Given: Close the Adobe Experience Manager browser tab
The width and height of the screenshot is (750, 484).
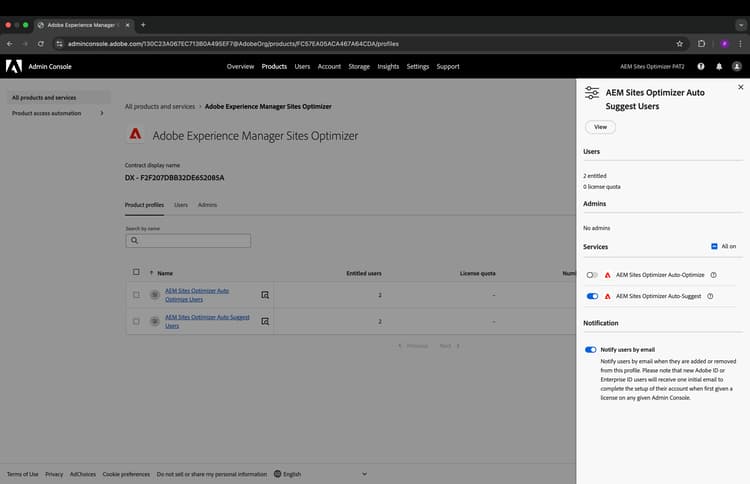Looking at the screenshot, I should 127,25.
